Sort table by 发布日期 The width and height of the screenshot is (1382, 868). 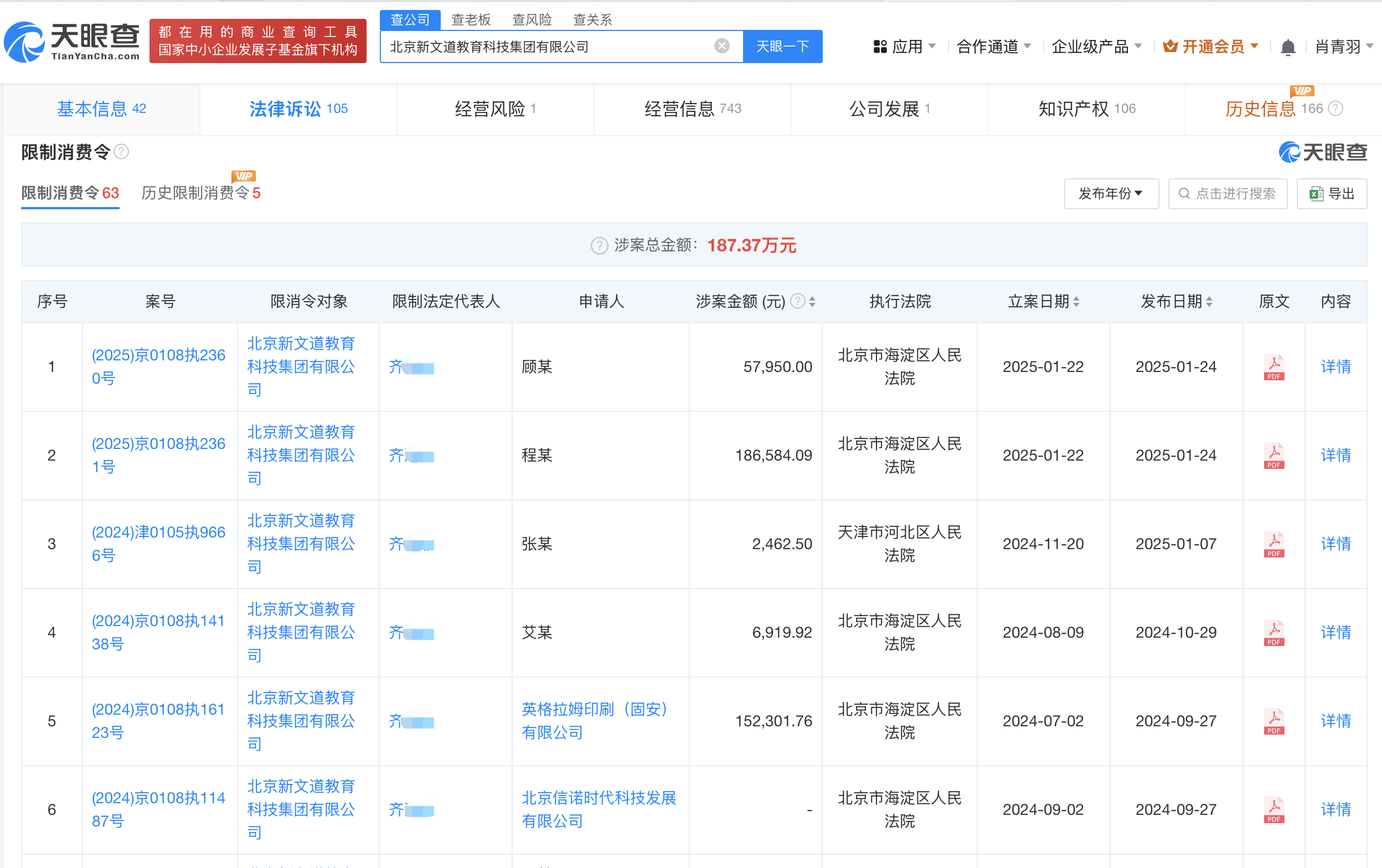[1209, 302]
